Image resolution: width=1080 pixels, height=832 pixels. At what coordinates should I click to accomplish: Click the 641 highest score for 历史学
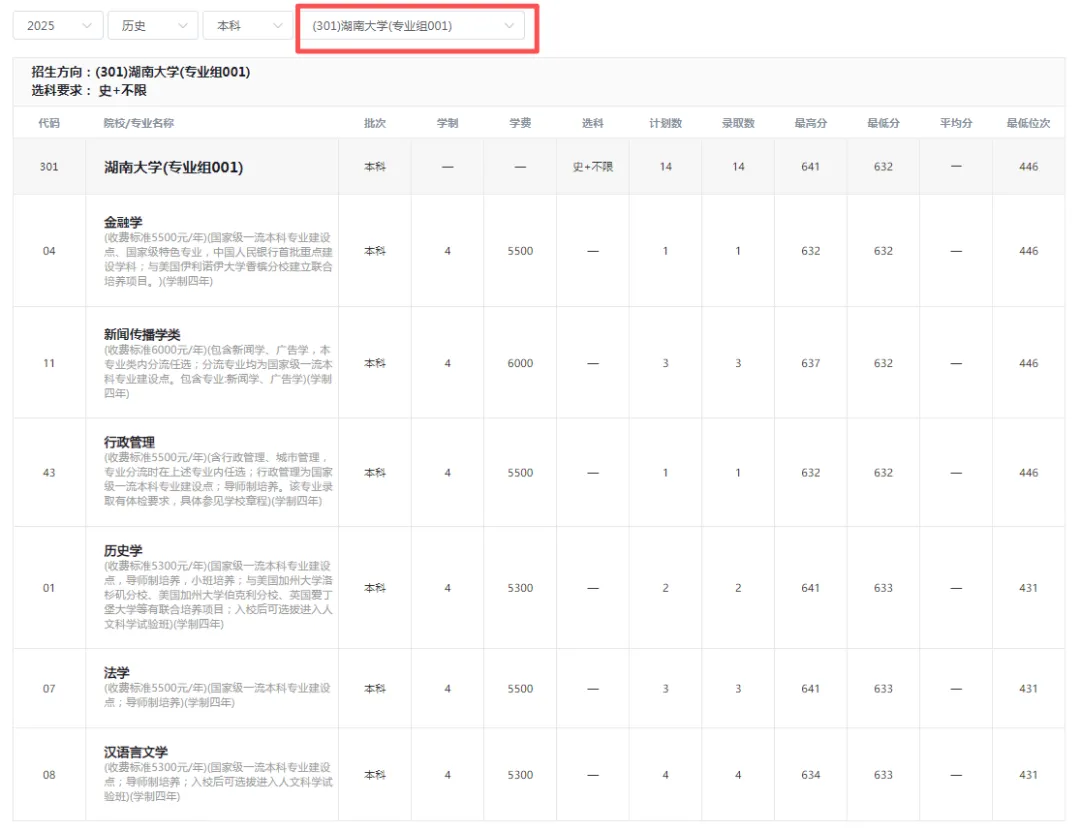(x=811, y=587)
